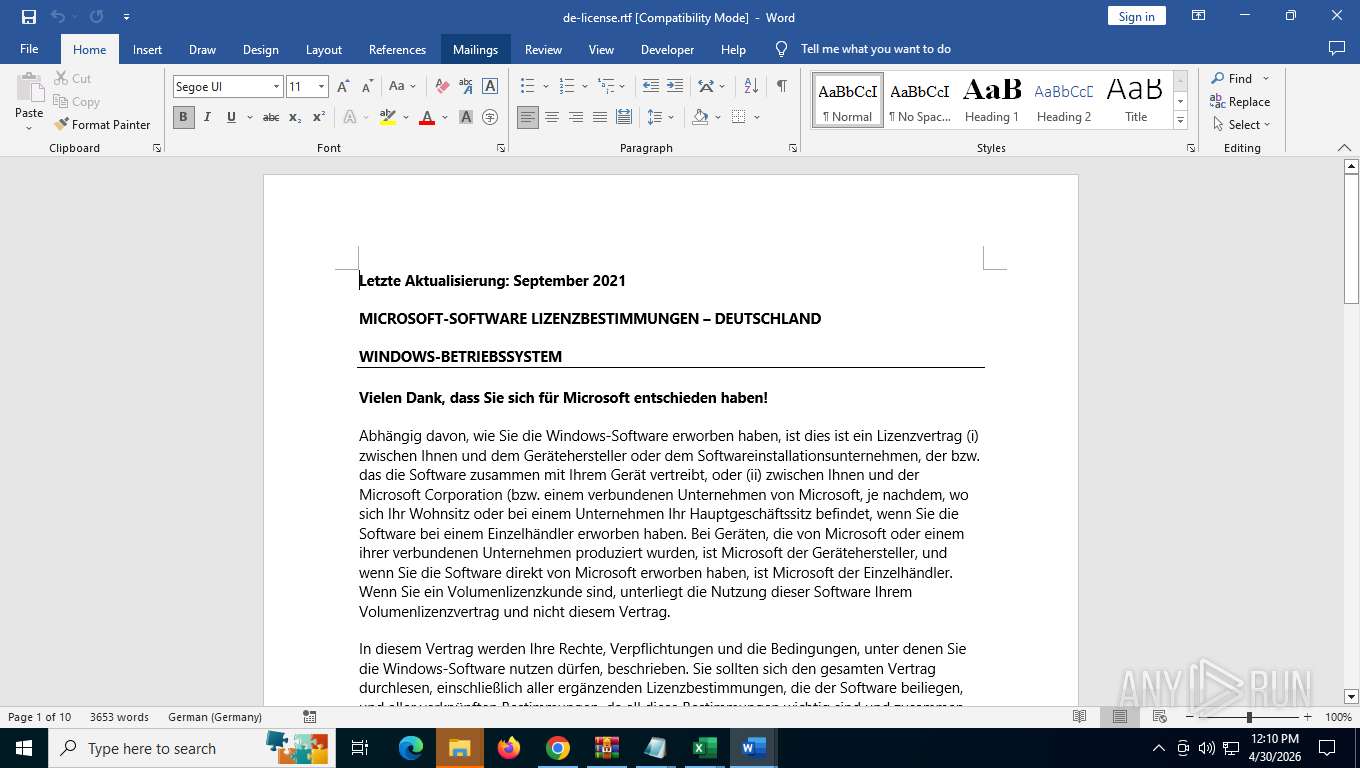The image size is (1360, 768).
Task: Open the Comments pane icon
Action: click(1336, 48)
